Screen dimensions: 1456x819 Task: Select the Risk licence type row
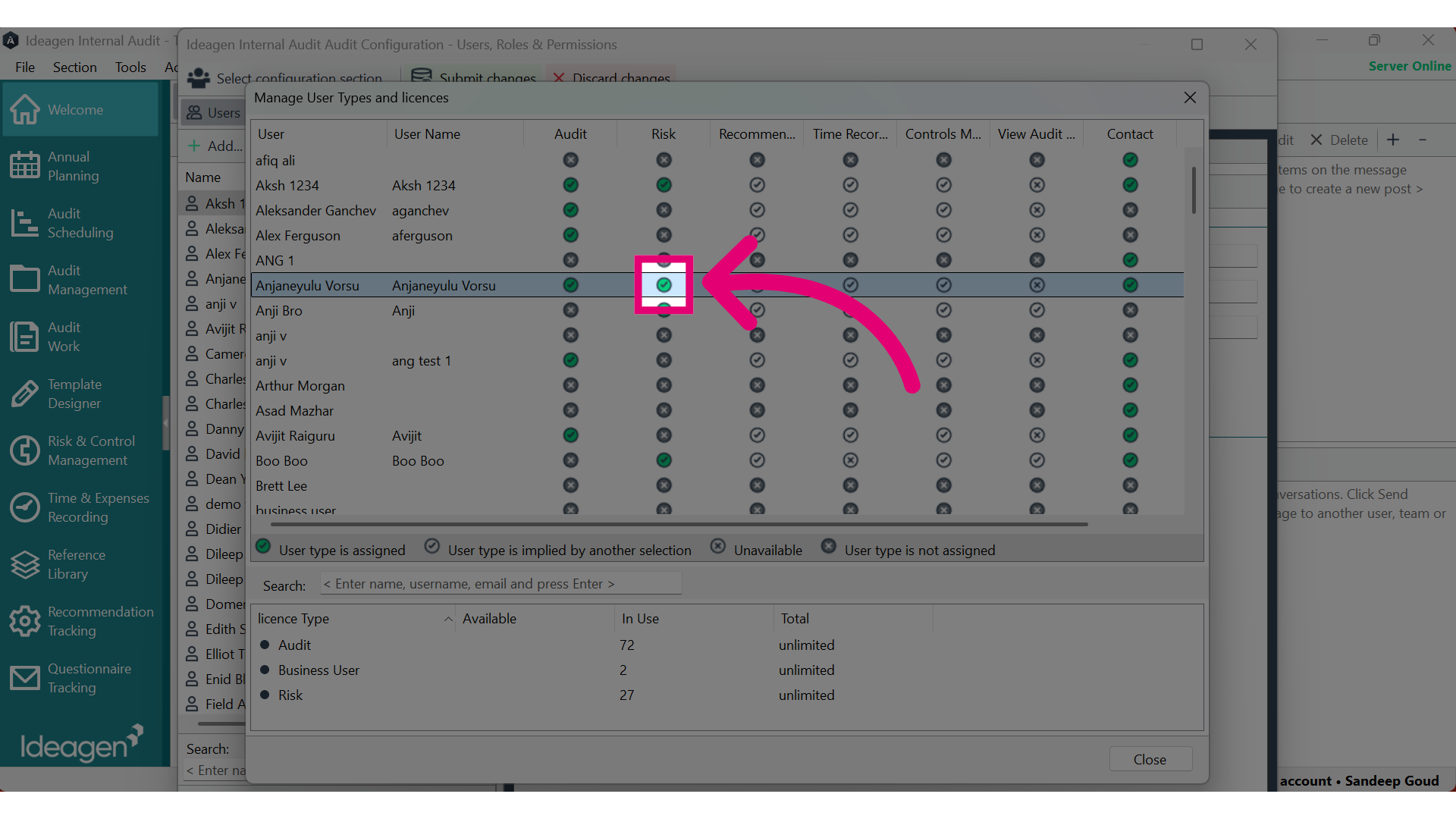pos(726,695)
